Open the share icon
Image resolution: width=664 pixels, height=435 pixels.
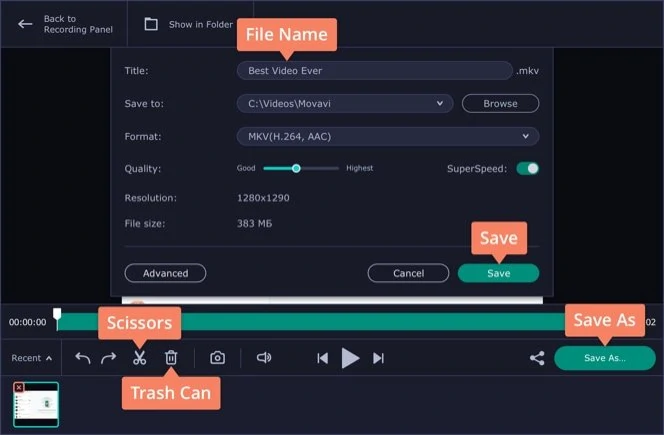tap(537, 358)
